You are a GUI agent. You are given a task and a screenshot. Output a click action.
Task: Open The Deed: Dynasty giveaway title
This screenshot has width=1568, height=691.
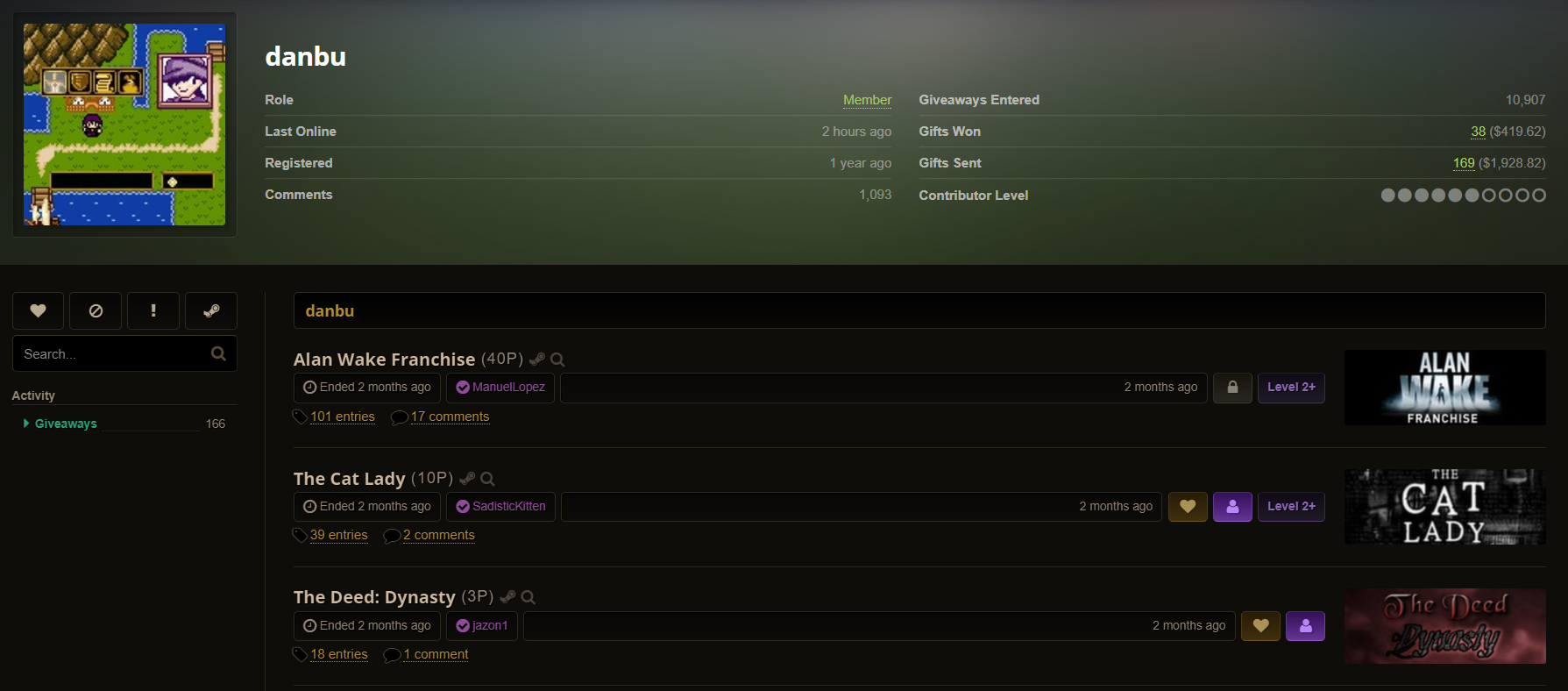[x=374, y=597]
